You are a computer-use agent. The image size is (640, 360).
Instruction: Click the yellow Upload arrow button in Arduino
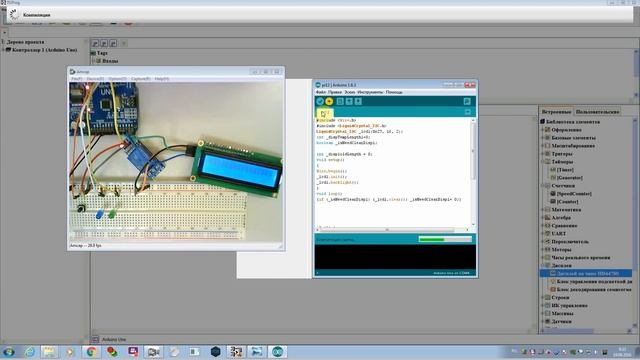329,102
